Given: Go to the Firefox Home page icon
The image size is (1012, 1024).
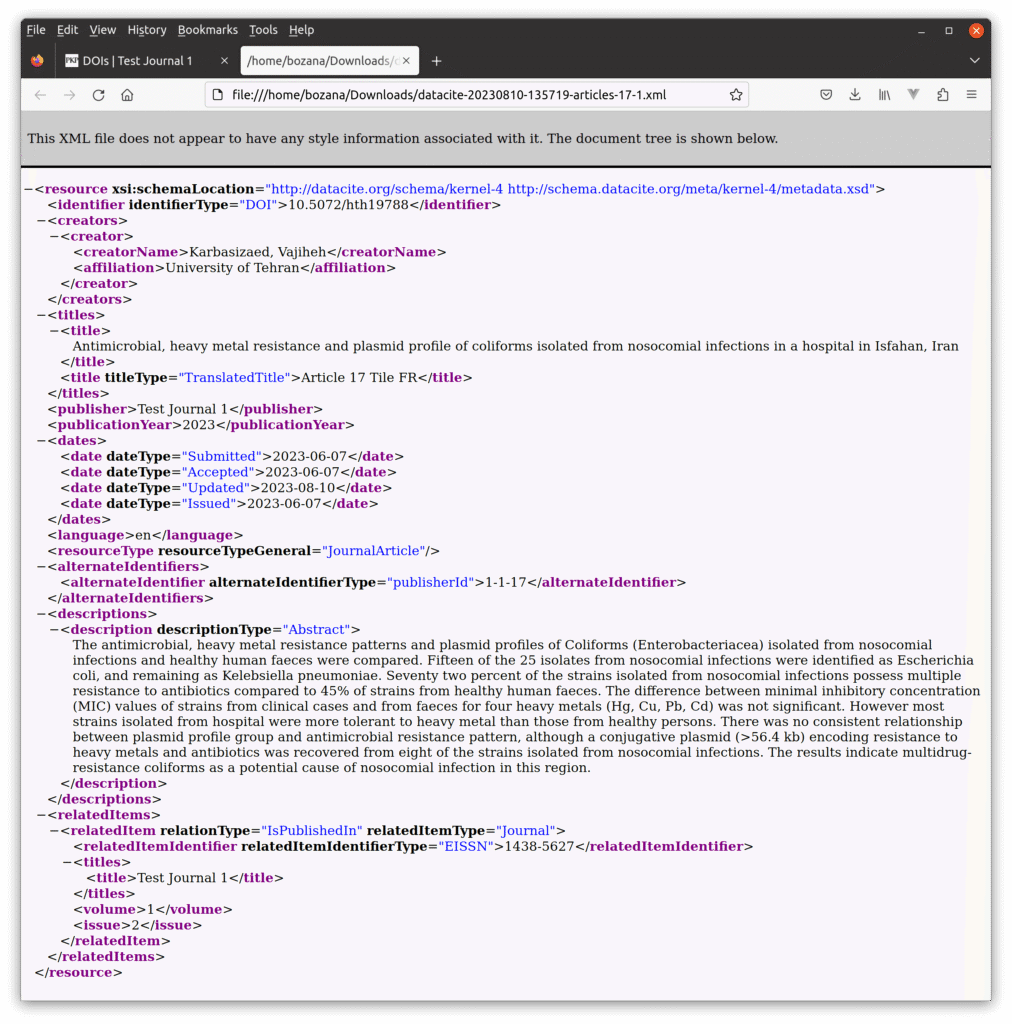Looking at the screenshot, I should click(x=127, y=95).
